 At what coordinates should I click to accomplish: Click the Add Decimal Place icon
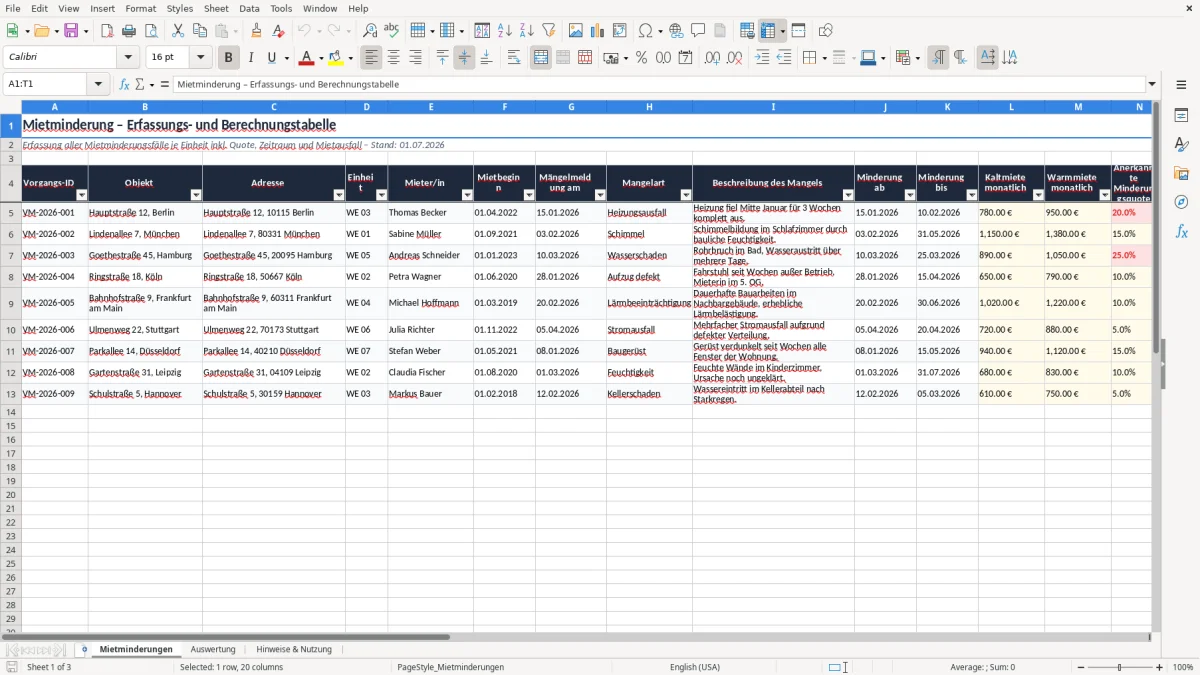pyautogui.click(x=712, y=58)
